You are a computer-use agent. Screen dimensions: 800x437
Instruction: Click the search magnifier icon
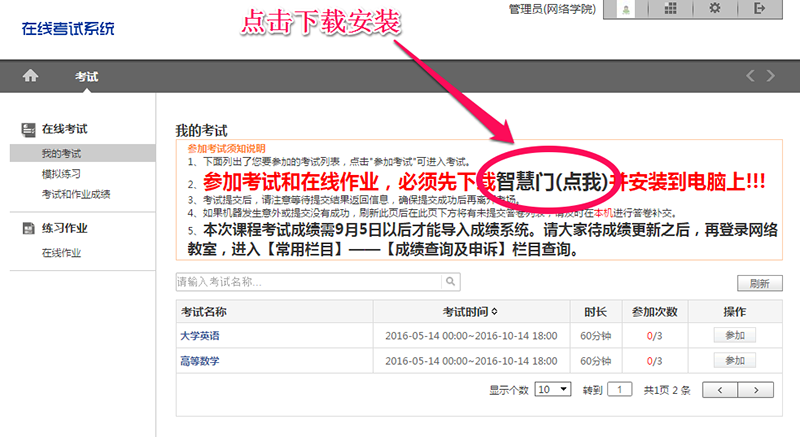[x=451, y=282]
